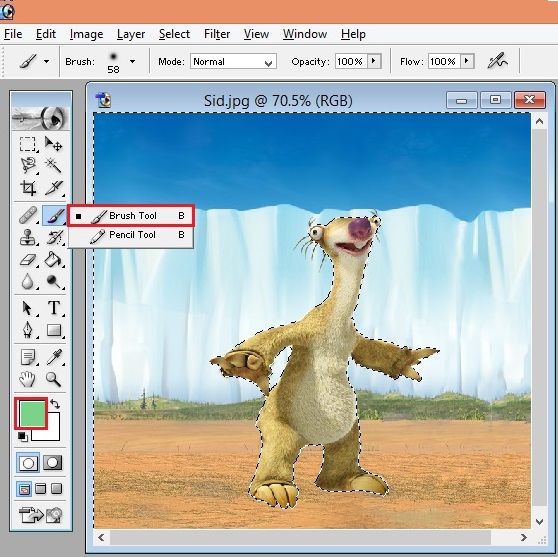The width and height of the screenshot is (558, 557).
Task: Click the switch foreground/background colors arrow
Action: [55, 404]
